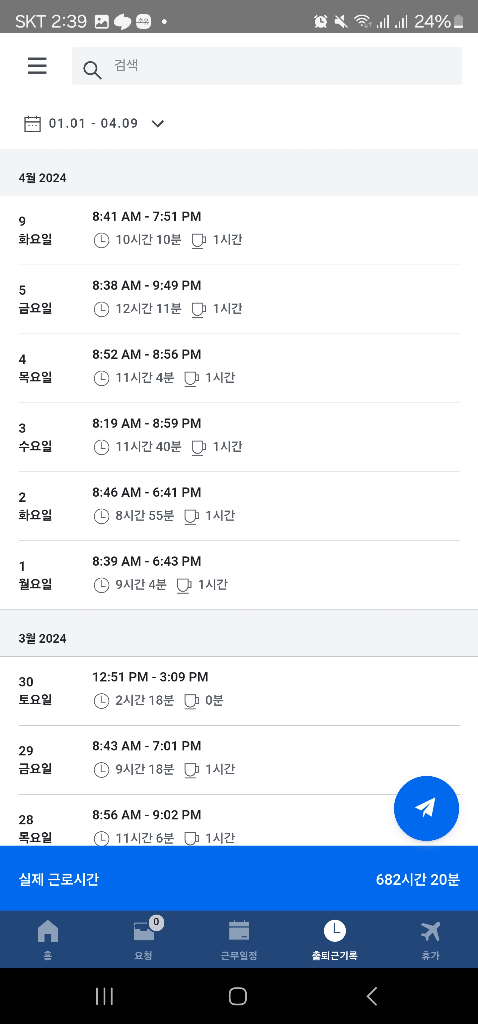Tap the calendar icon beside date range
Image resolution: width=478 pixels, height=1024 pixels.
[x=32, y=123]
